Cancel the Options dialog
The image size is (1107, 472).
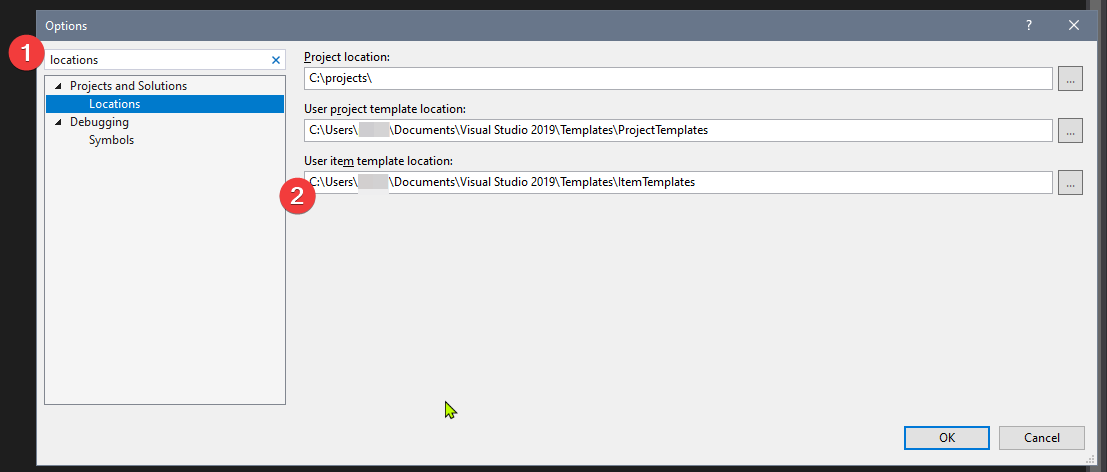pyautogui.click(x=1042, y=437)
